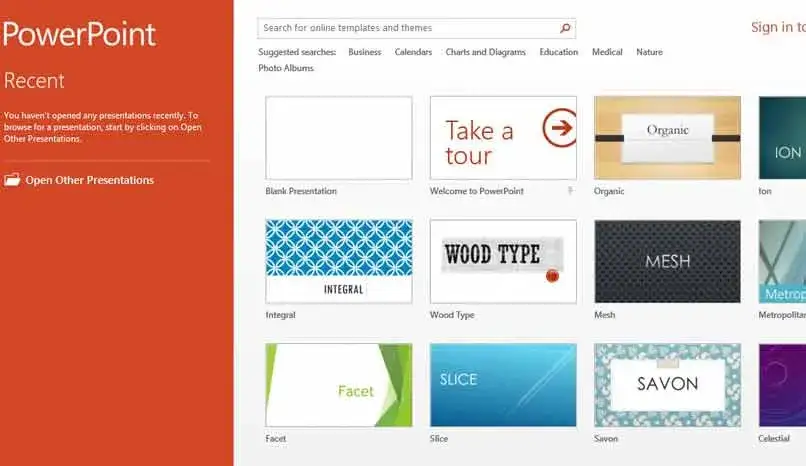806x466 pixels.
Task: Select Charts and Diagrams suggested search
Action: 485,52
